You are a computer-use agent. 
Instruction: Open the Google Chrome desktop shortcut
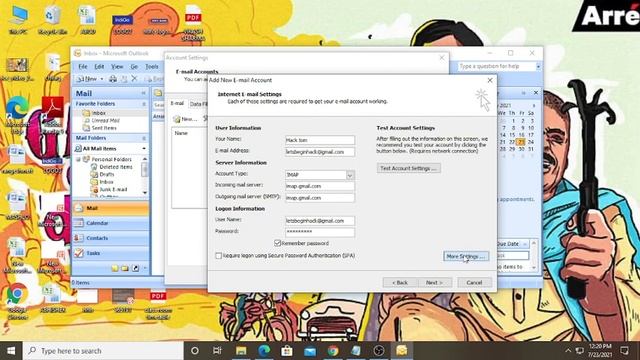(18, 301)
